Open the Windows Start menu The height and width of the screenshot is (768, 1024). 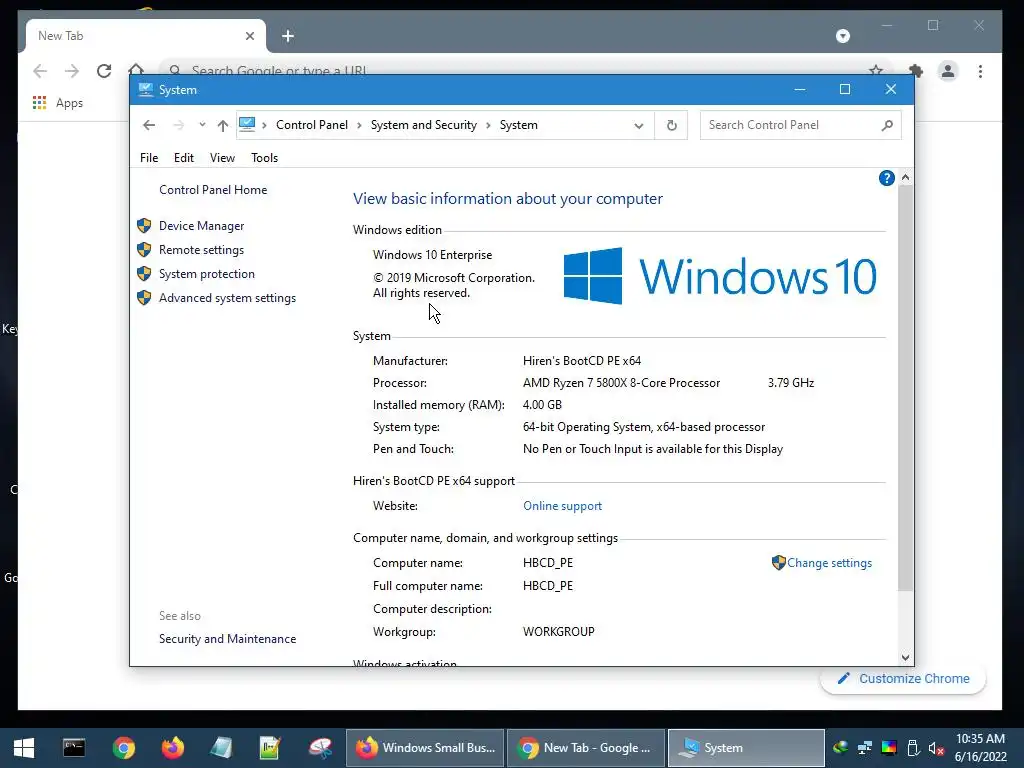[24, 748]
